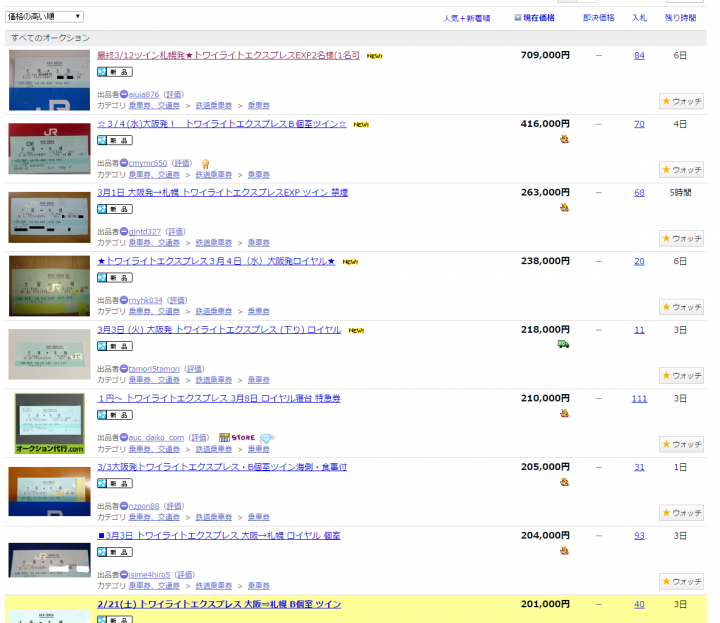Click the オークション代行.com thumbnail
The width and height of the screenshot is (720, 623).
pyautogui.click(x=50, y=423)
